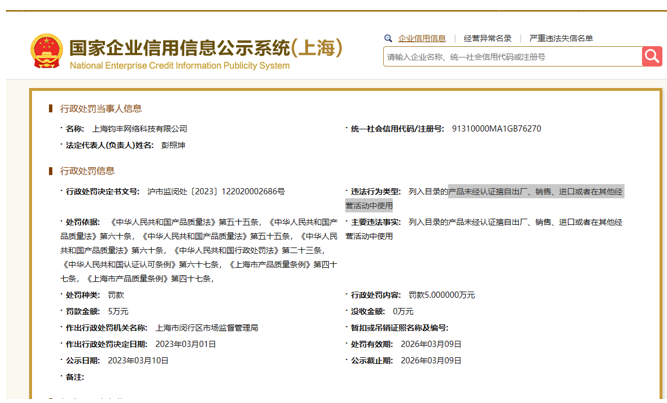
Task: Click the company name 上海钧丰网络科技有限公司
Action: point(140,129)
